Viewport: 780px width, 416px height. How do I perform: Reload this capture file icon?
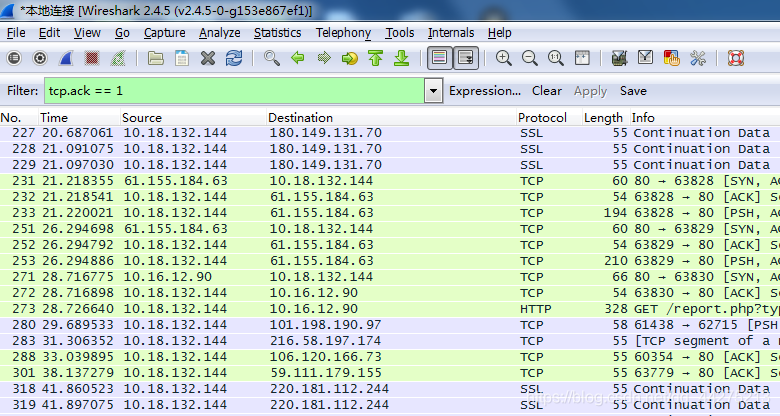click(234, 58)
